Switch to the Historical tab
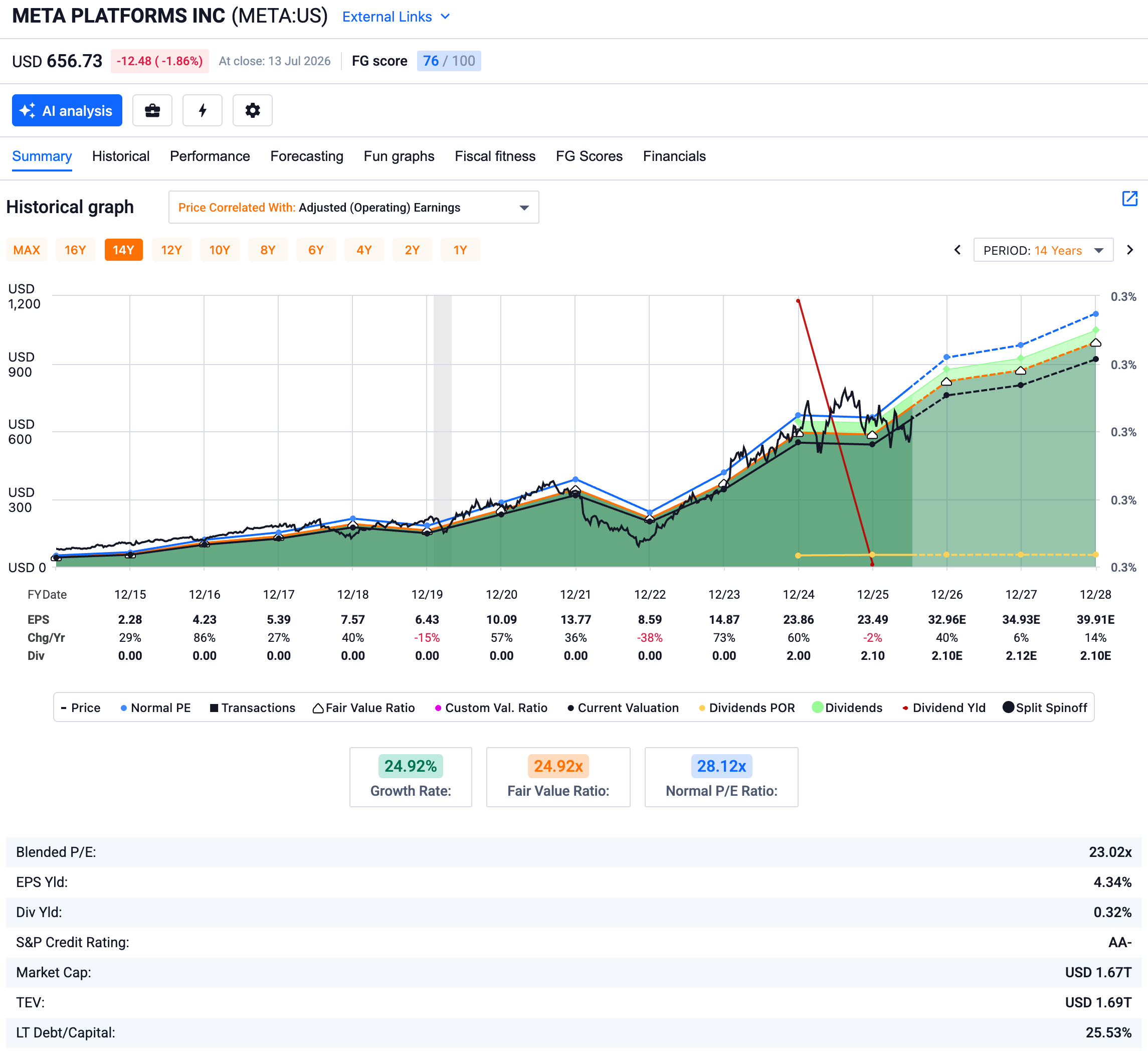This screenshot has width=1148, height=1052. (x=121, y=156)
